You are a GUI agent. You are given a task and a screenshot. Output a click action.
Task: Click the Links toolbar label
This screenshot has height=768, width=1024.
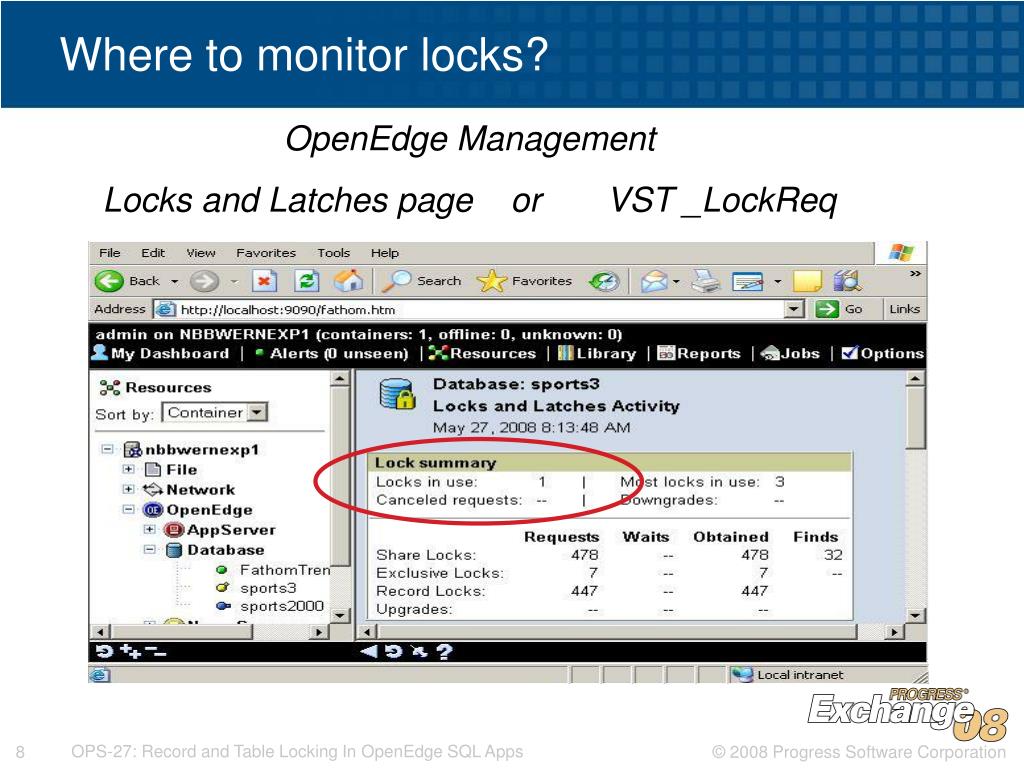pyautogui.click(x=904, y=309)
